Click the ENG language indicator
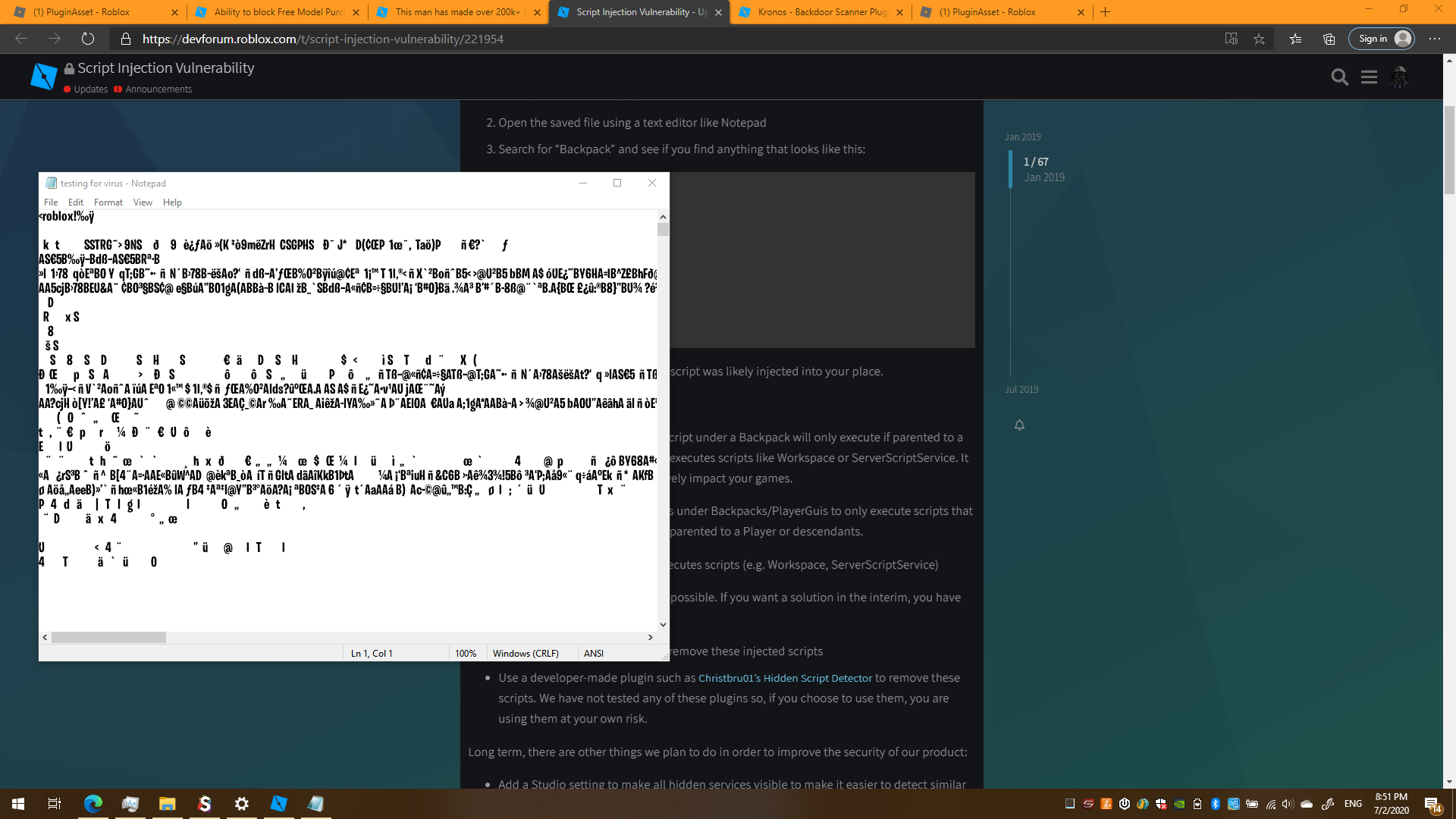Screen dimensions: 1456x819 tap(1353, 804)
